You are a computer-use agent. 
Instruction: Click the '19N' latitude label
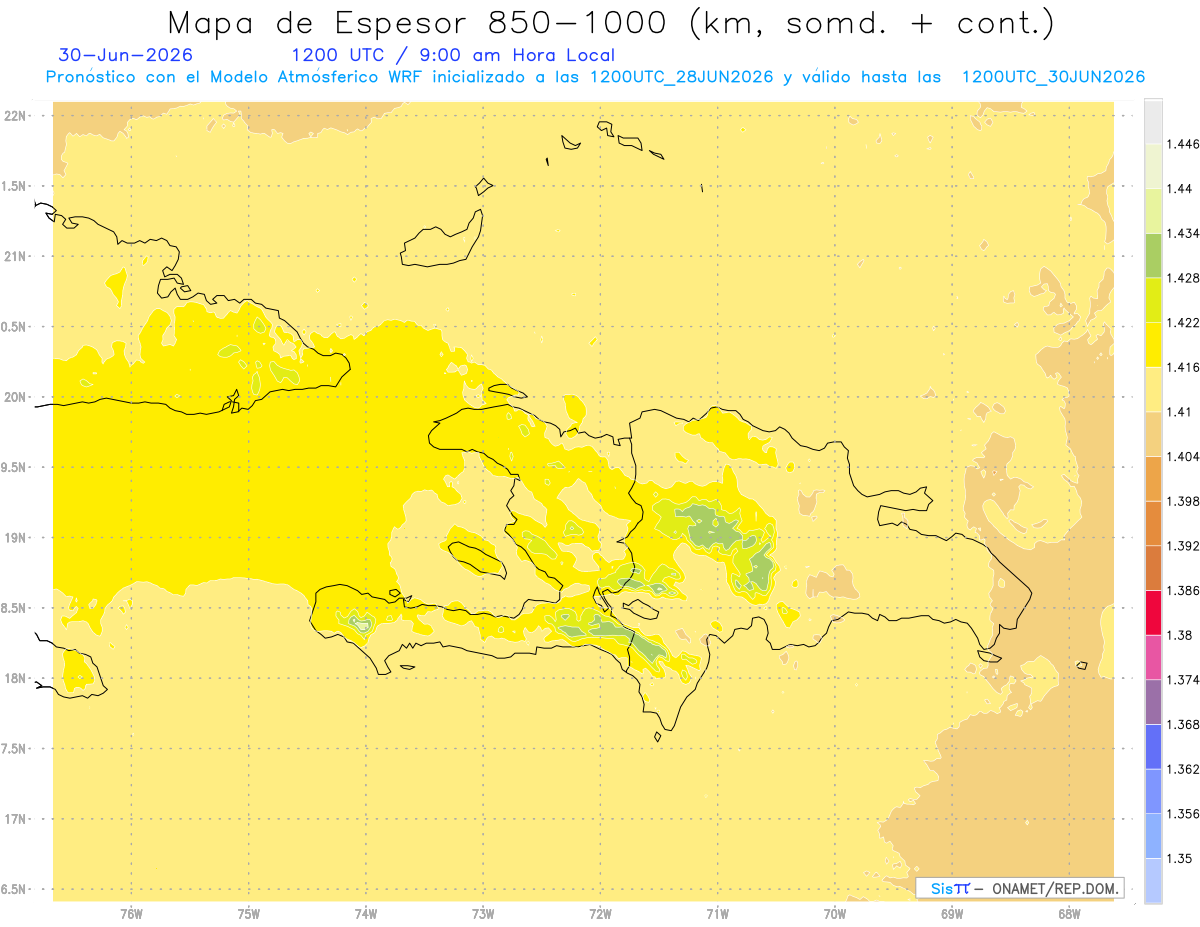[x=16, y=538]
